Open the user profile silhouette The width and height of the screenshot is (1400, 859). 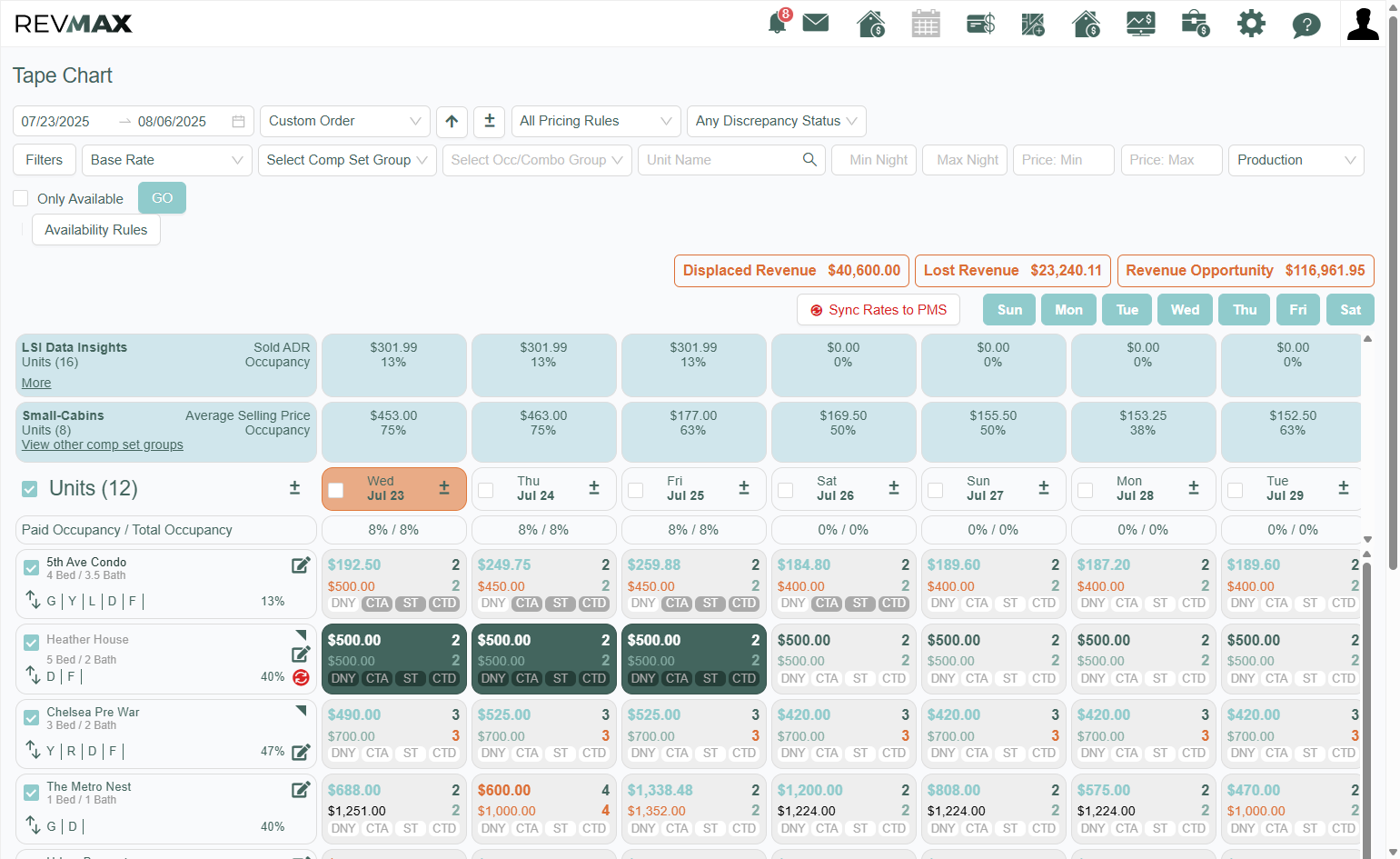(1363, 24)
